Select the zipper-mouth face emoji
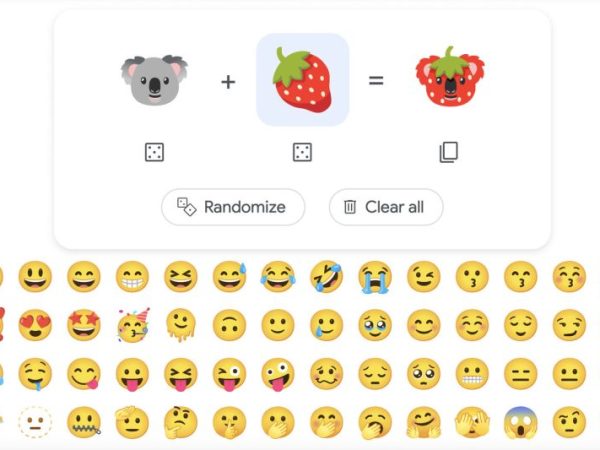The width and height of the screenshot is (600, 450). (84, 422)
